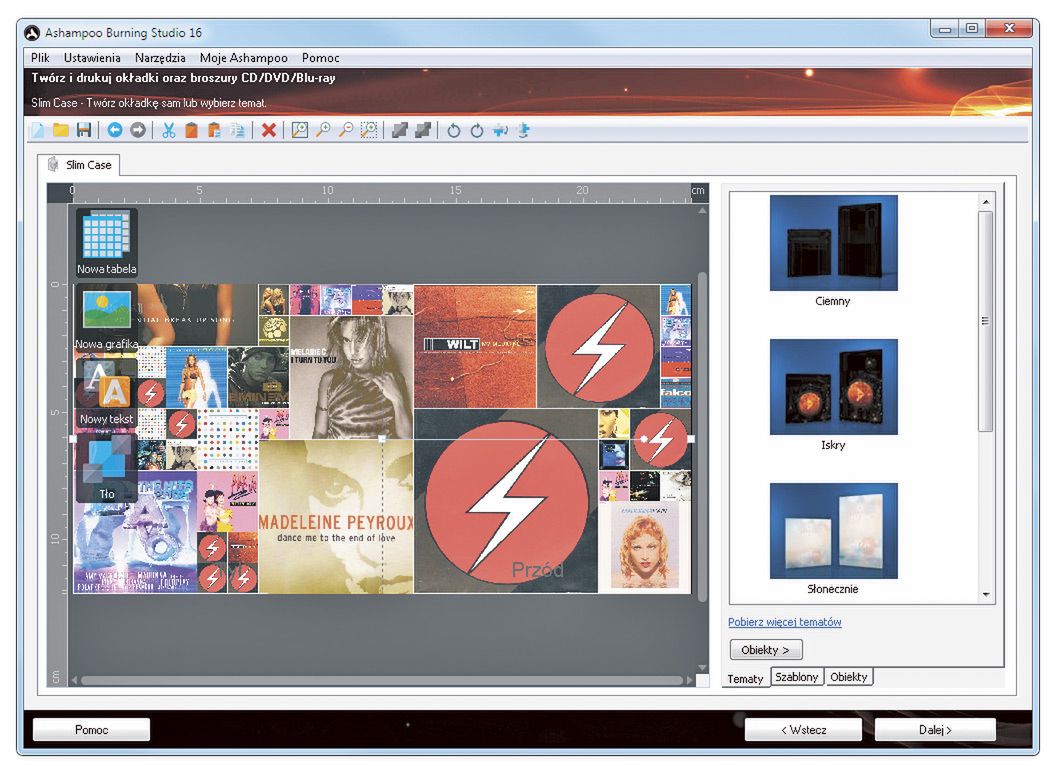1047x765 pixels.
Task: Click the clipboard with document sheet icon
Action: (x=214, y=130)
